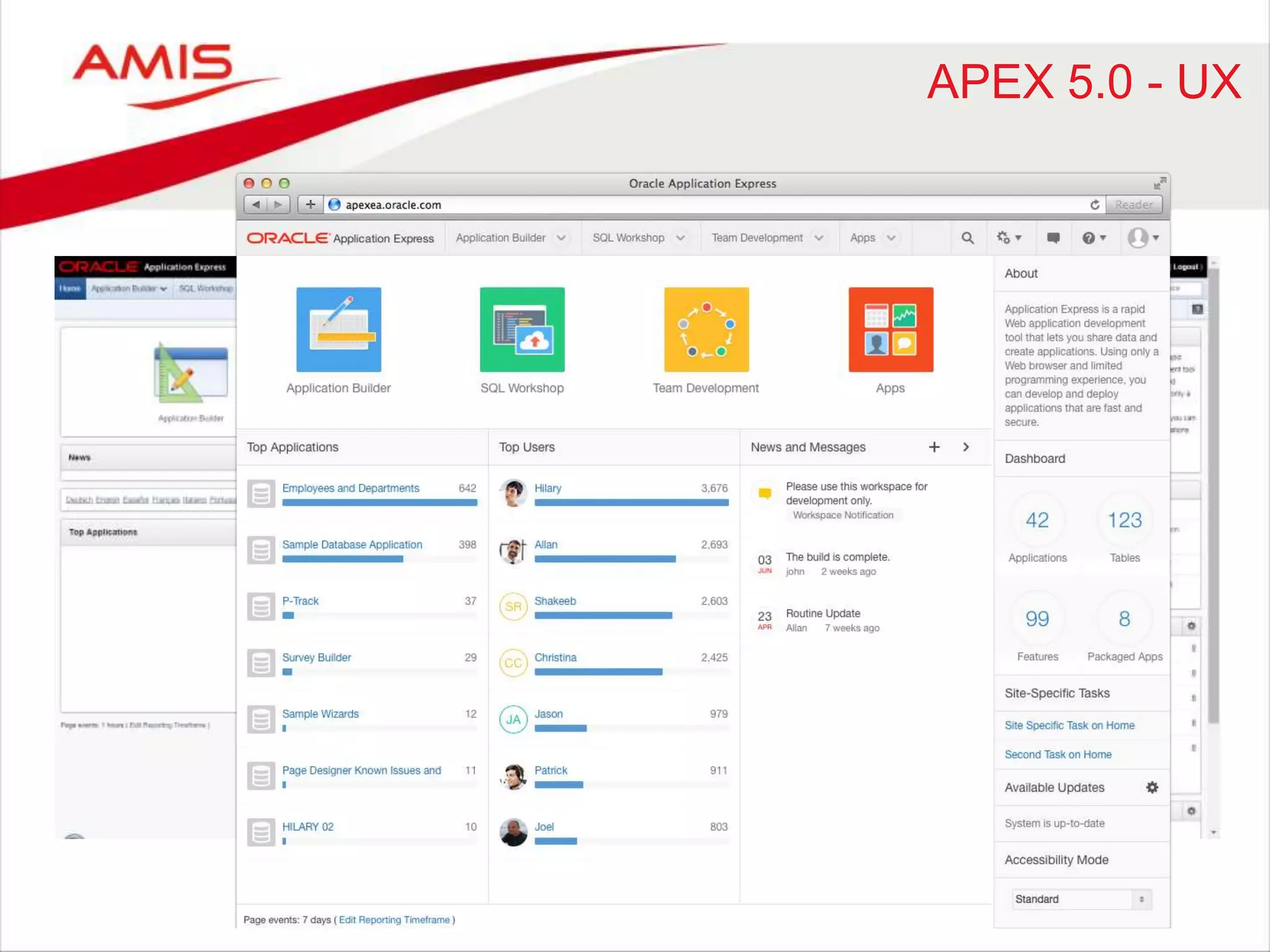Click the Joel user link
Image resolution: width=1270 pixels, height=952 pixels.
pos(544,826)
